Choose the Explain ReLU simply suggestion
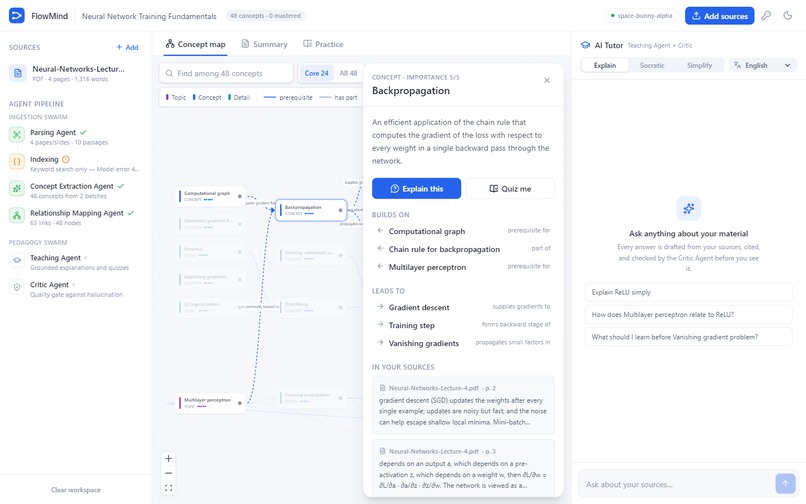Screen dimensions: 806x504 pyautogui.click(x=688, y=292)
